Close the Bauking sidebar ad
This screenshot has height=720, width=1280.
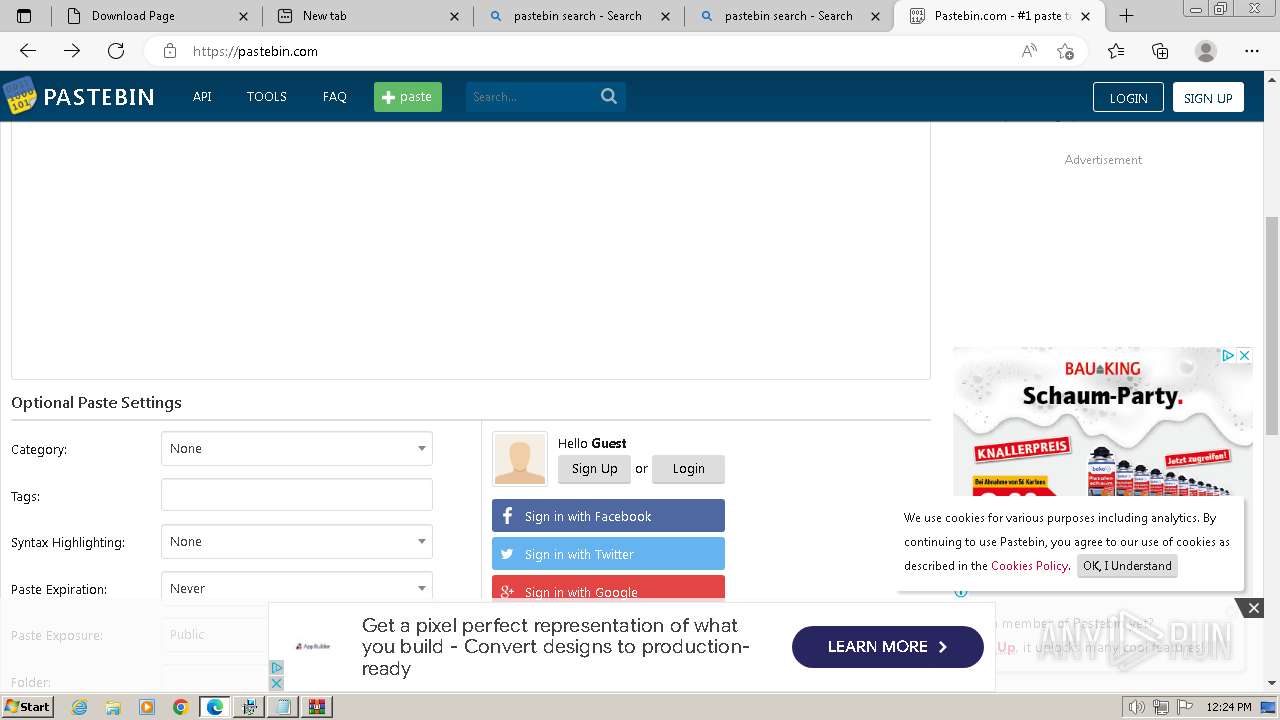click(1244, 355)
